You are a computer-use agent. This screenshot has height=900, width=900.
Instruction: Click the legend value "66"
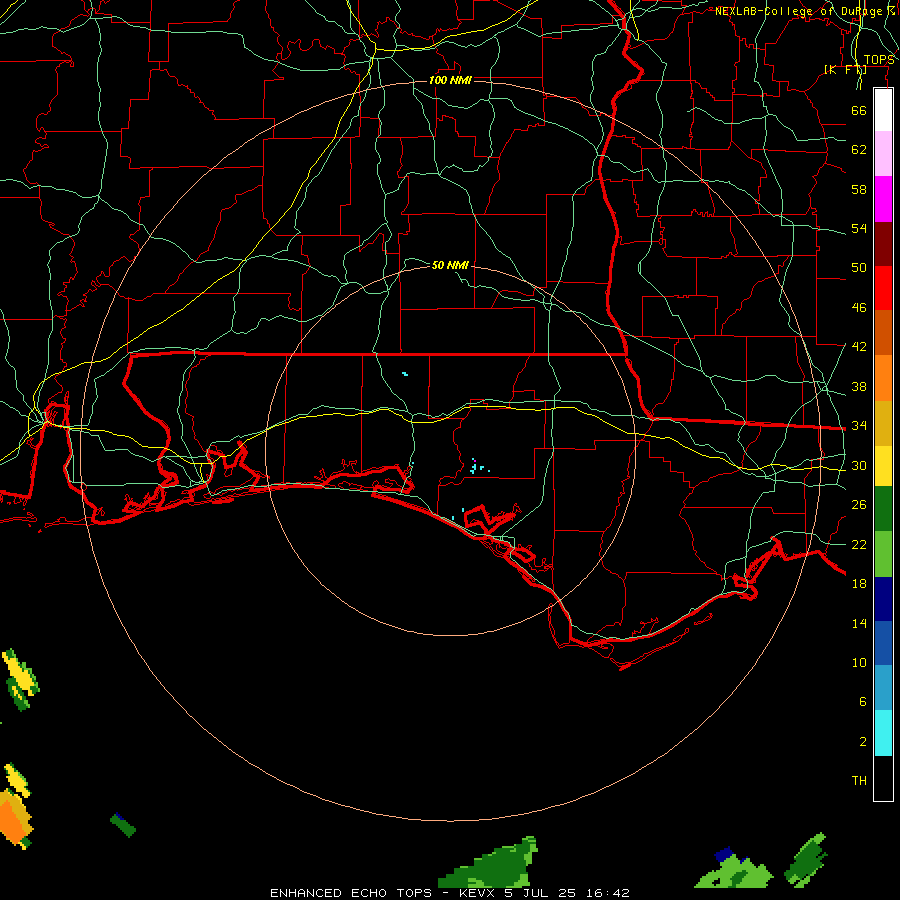[x=859, y=110]
